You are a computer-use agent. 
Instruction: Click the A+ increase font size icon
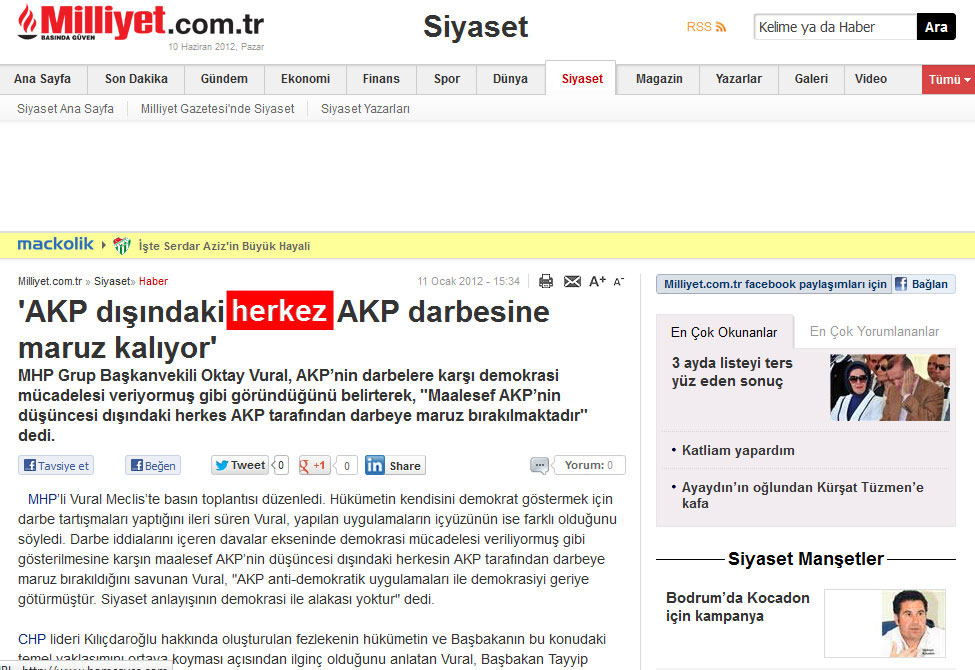tap(598, 281)
